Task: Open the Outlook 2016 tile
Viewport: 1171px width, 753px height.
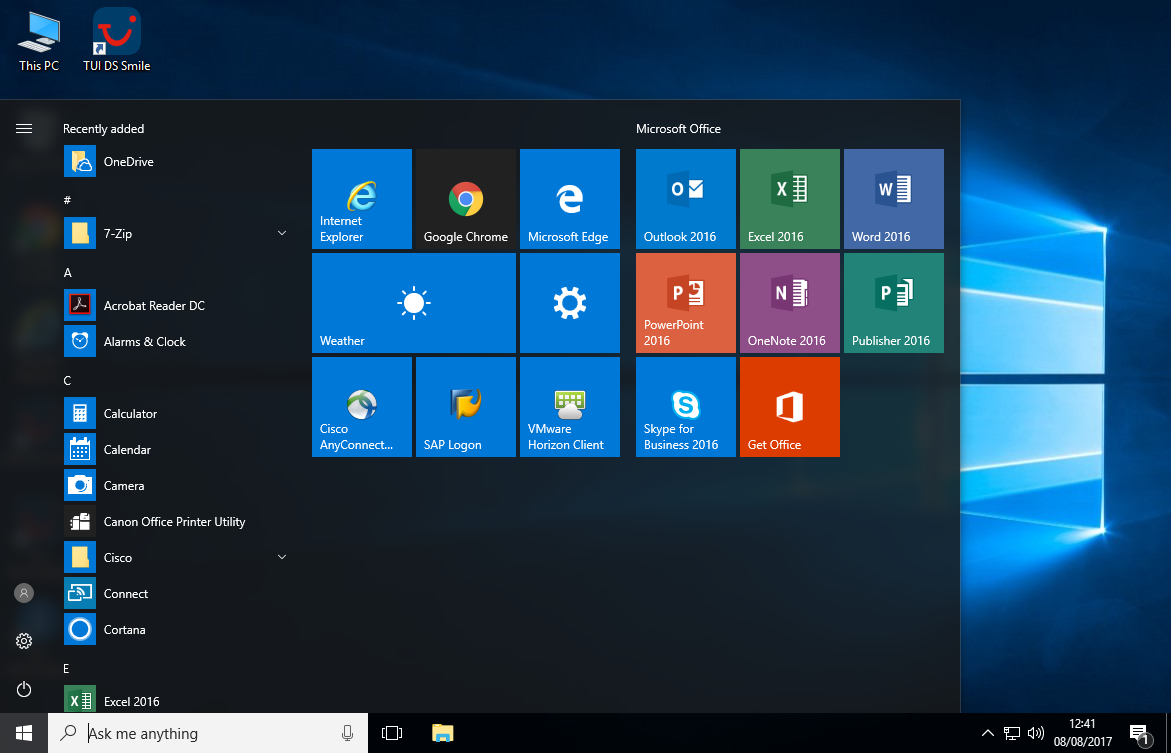Action: click(686, 199)
